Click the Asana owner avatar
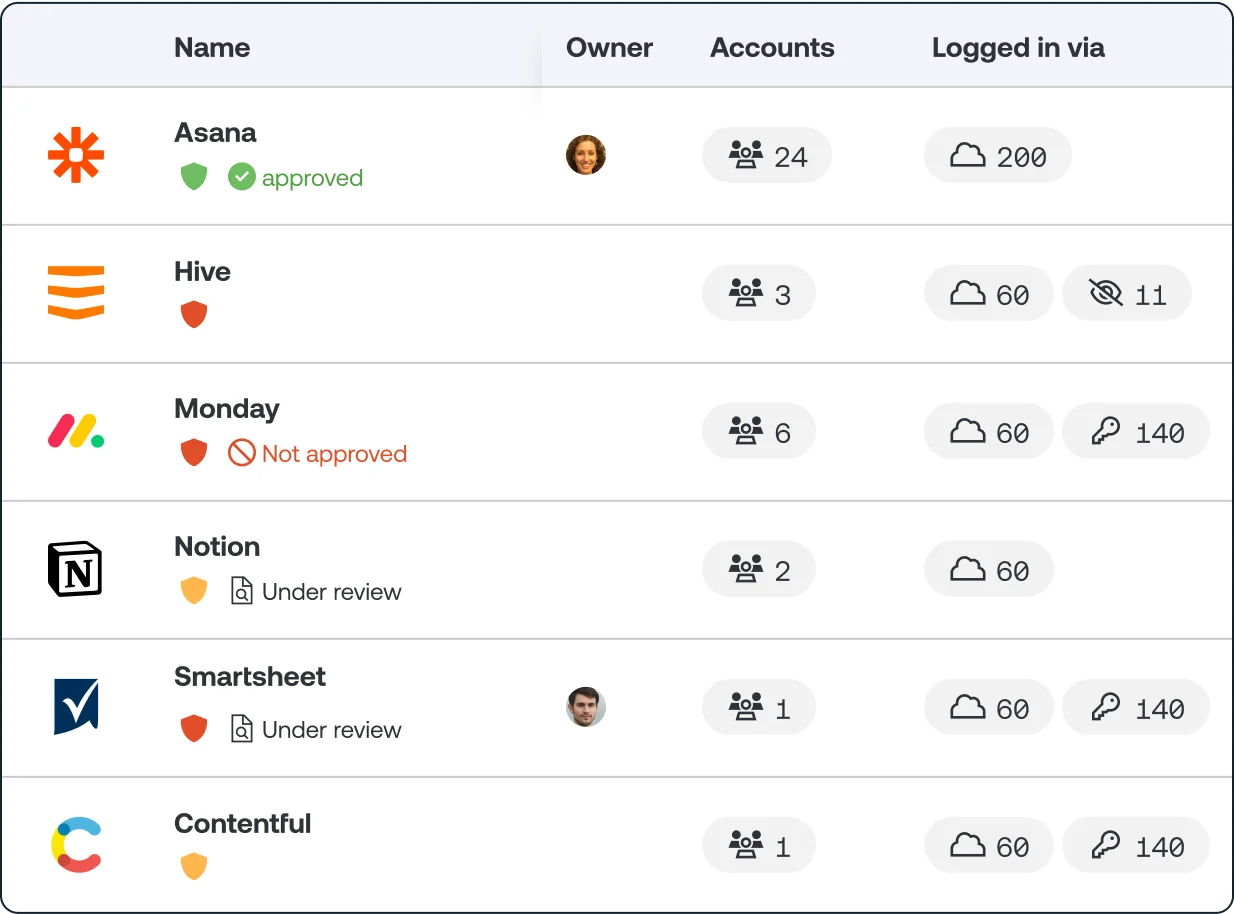The width and height of the screenshot is (1234, 914). [x=585, y=155]
